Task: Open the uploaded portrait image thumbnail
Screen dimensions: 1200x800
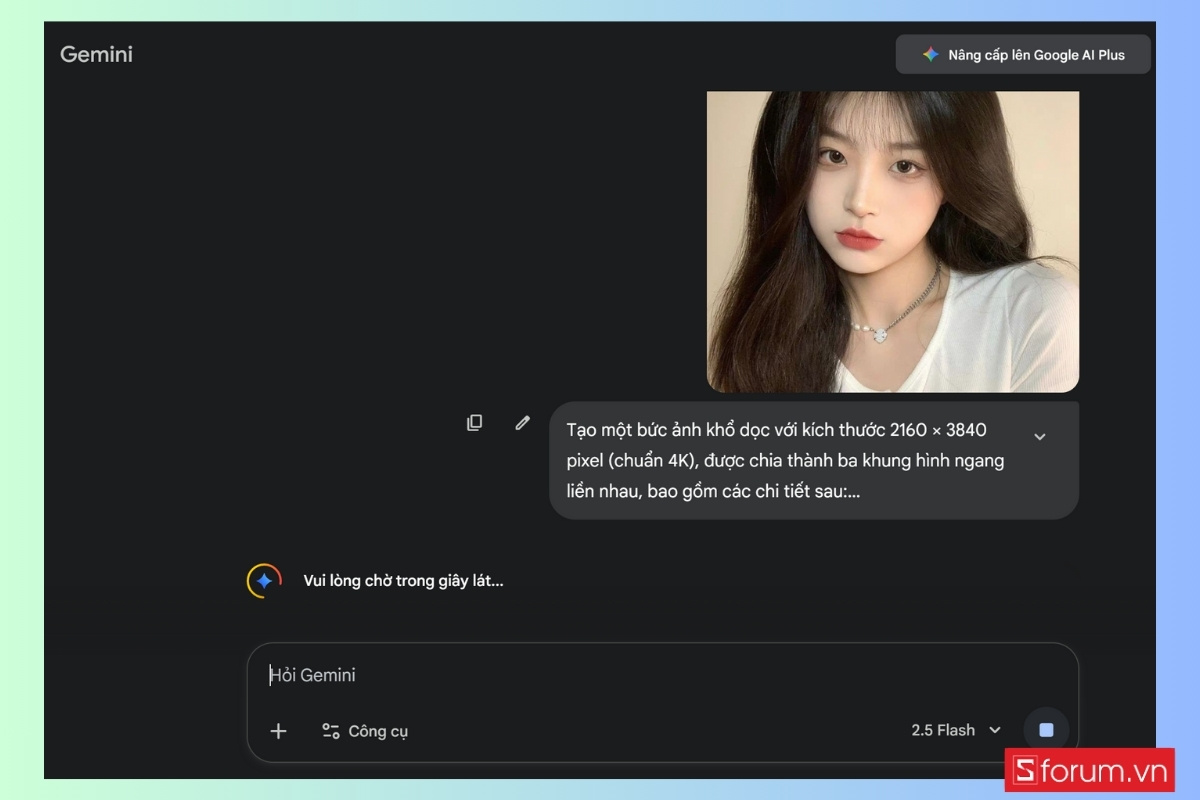Action: pos(893,241)
